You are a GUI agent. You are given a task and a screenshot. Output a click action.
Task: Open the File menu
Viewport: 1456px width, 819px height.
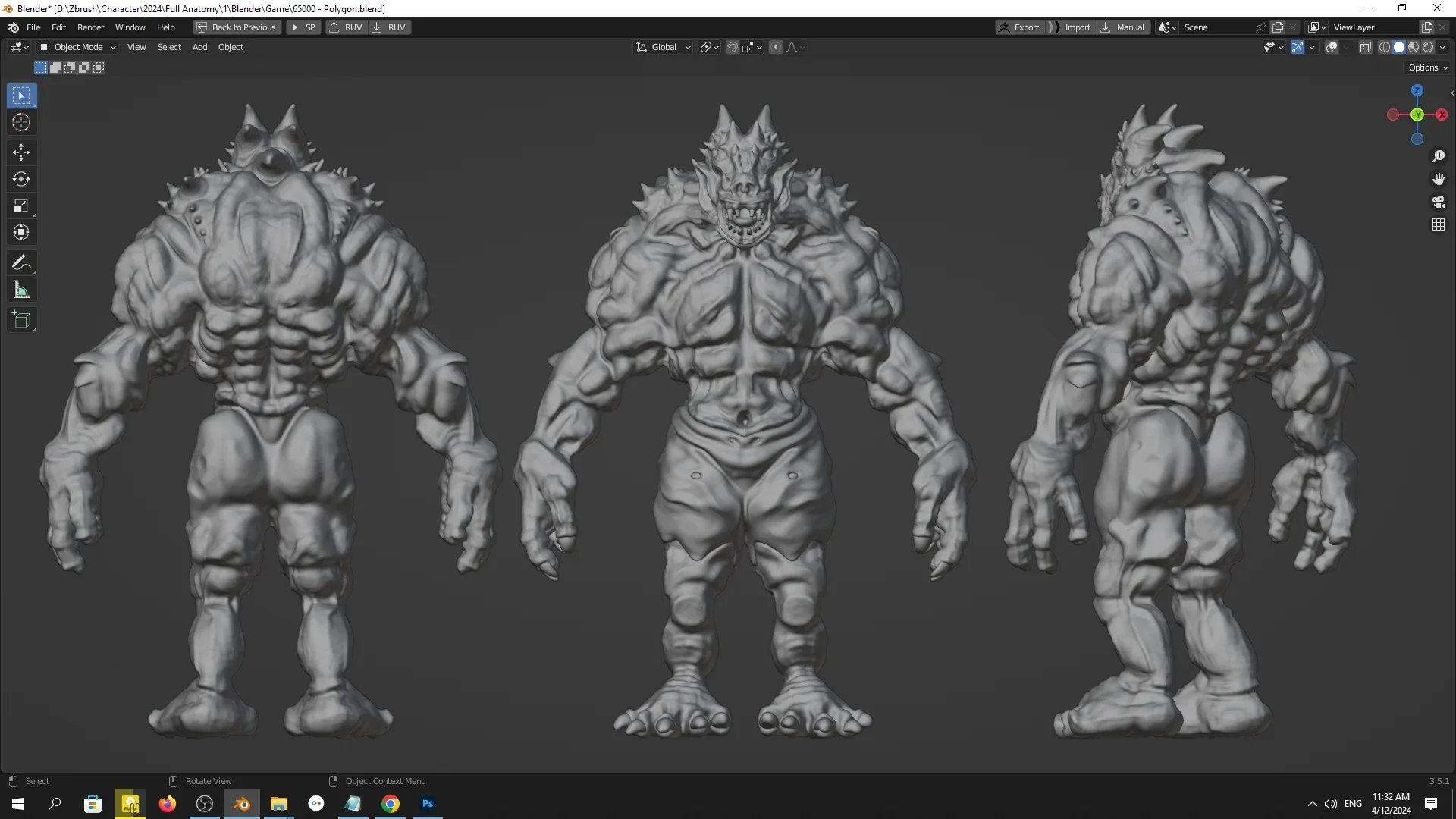click(x=33, y=27)
